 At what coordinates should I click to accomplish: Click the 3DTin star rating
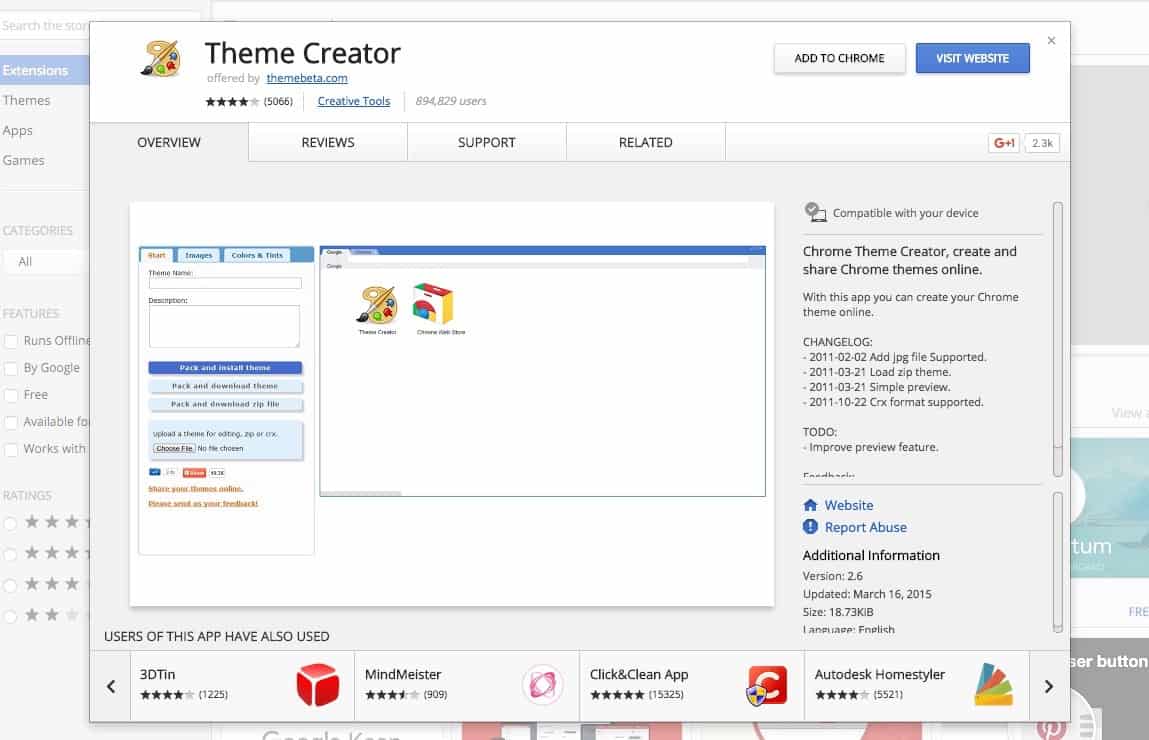[x=167, y=695]
